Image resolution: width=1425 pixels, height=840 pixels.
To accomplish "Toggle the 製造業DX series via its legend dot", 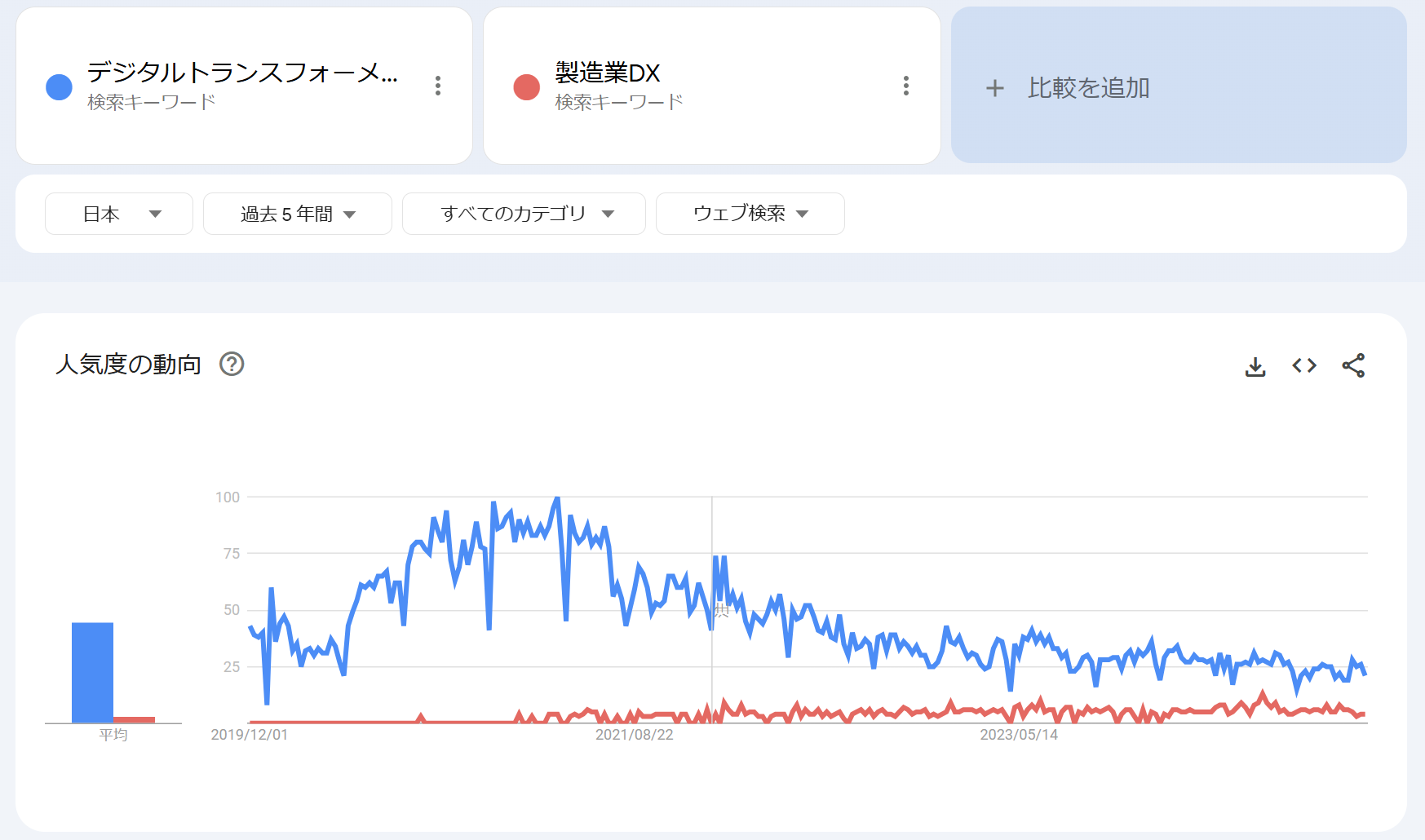I will 525,86.
